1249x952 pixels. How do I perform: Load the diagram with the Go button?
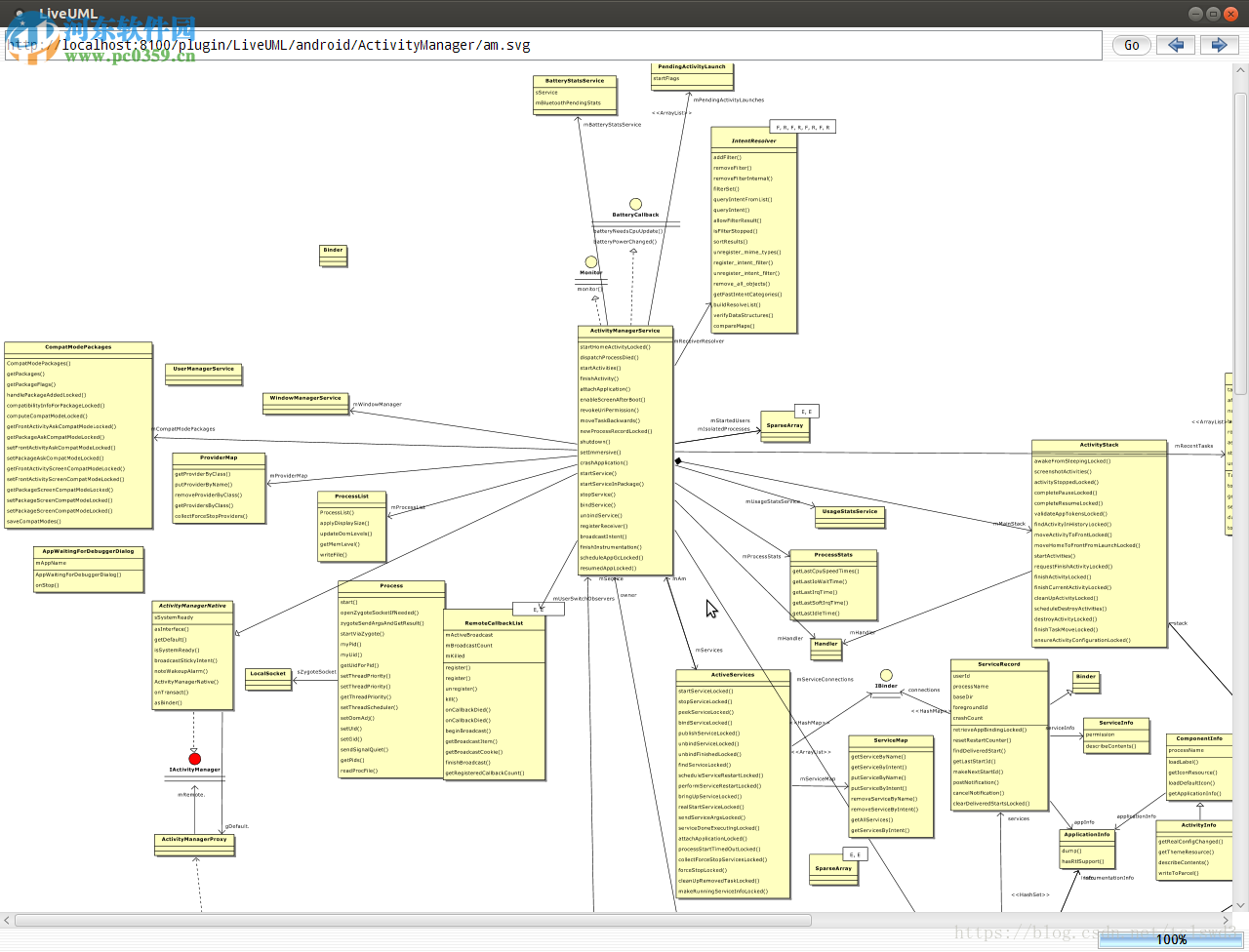point(1132,45)
